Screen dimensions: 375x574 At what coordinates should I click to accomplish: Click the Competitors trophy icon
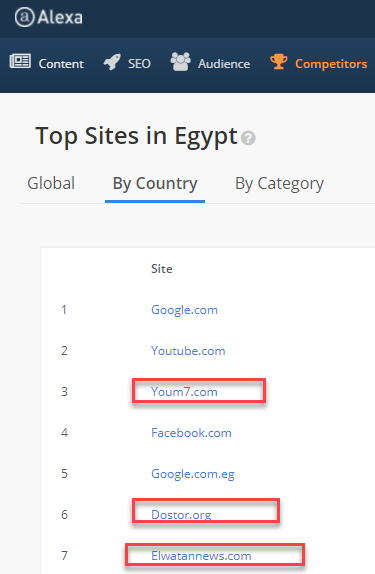point(279,62)
